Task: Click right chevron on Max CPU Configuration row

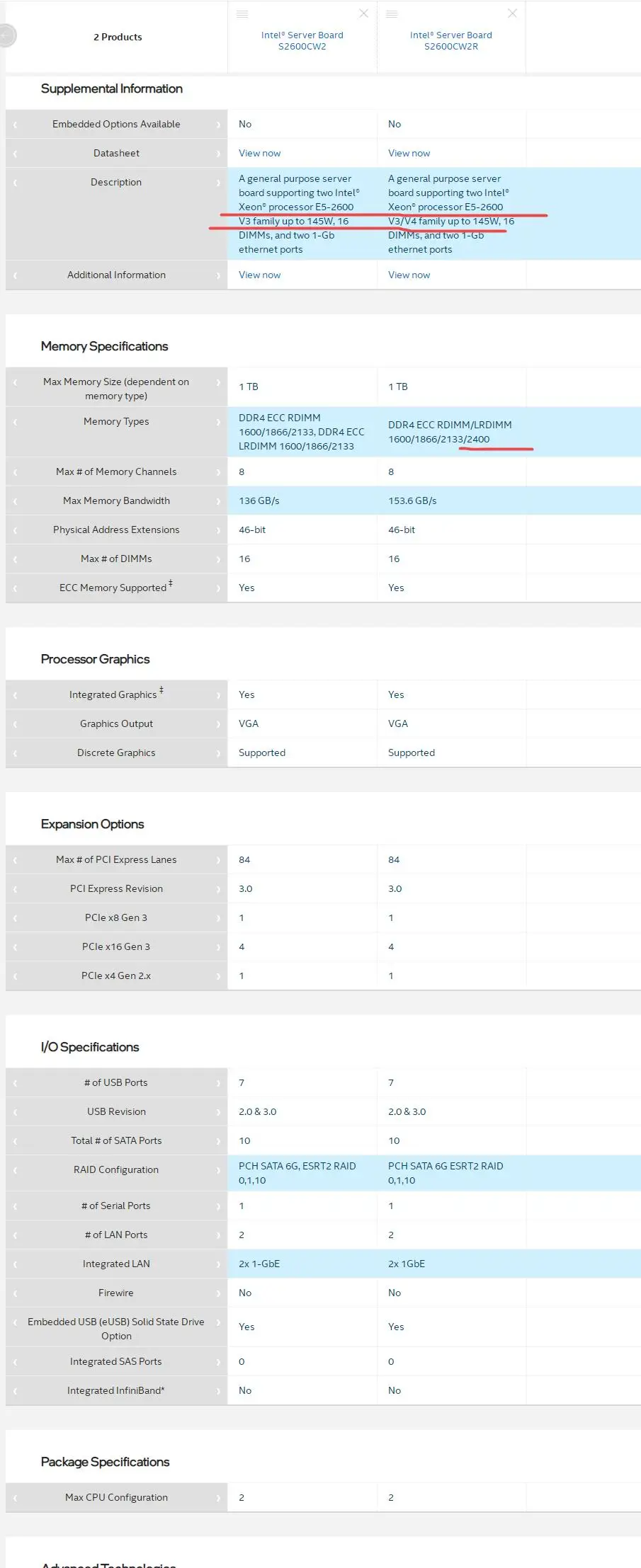Action: [x=218, y=1498]
